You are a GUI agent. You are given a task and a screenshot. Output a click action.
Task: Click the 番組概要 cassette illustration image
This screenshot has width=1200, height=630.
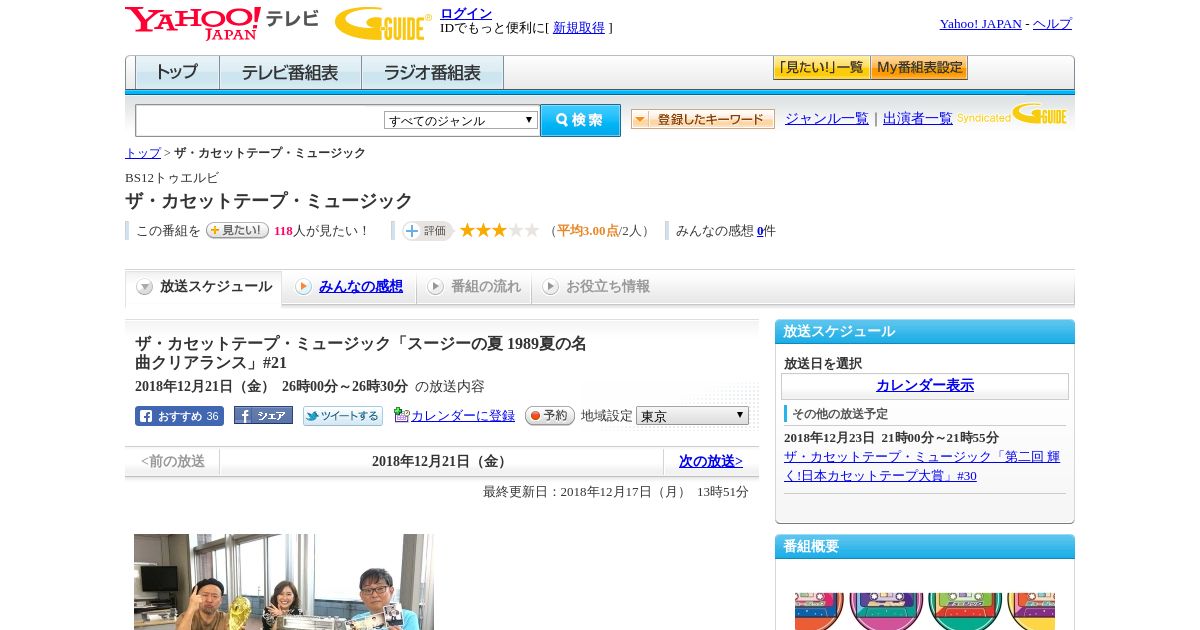click(x=925, y=611)
